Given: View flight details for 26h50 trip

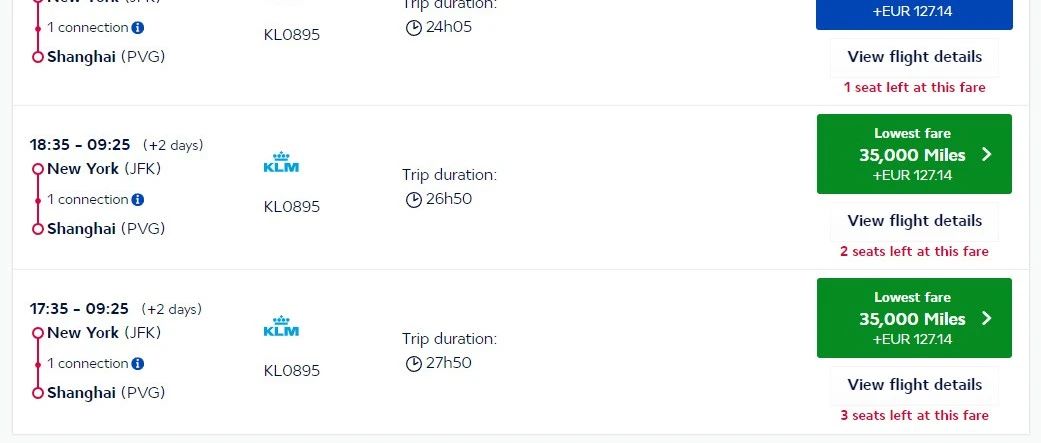Looking at the screenshot, I should click(x=914, y=221).
